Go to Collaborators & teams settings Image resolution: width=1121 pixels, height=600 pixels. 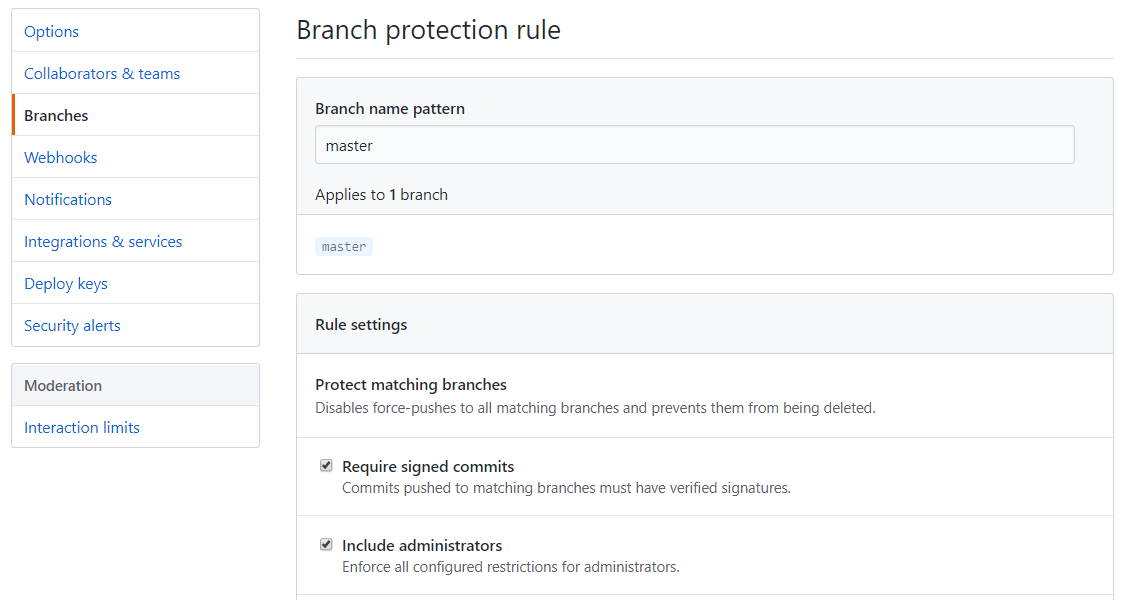[102, 74]
